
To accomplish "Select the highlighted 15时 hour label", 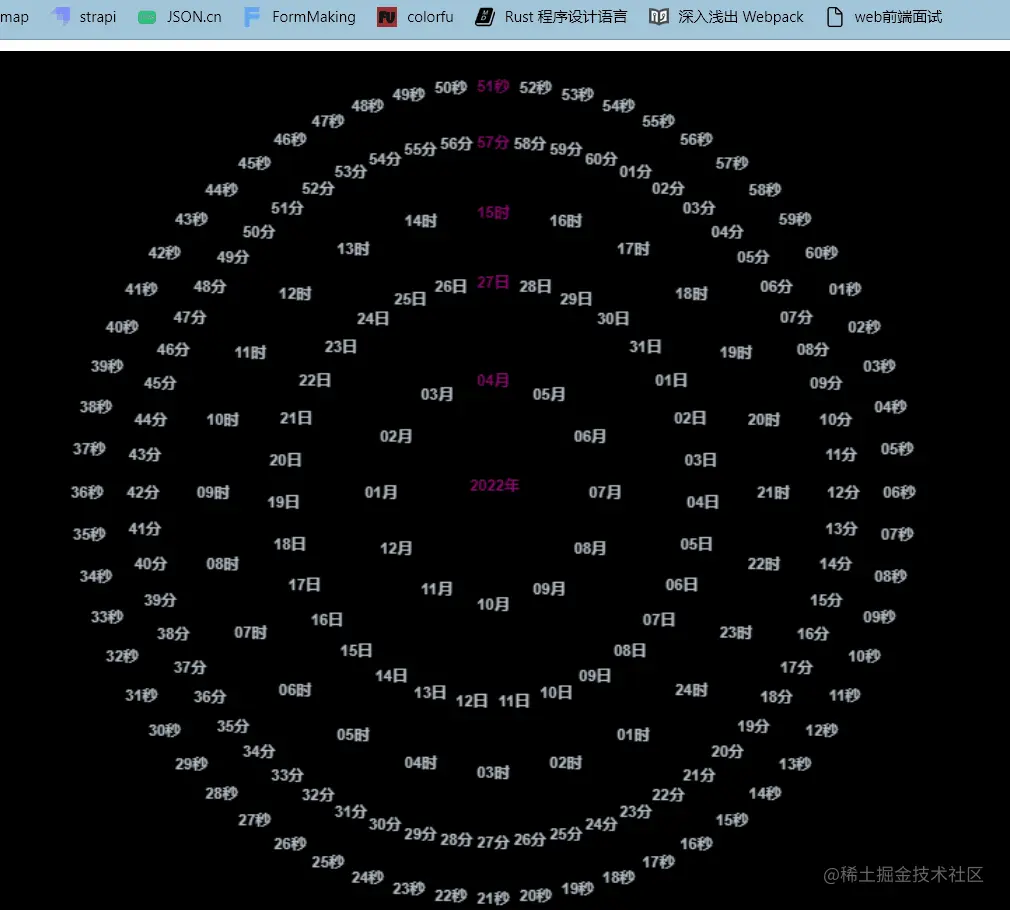I will click(491, 212).
